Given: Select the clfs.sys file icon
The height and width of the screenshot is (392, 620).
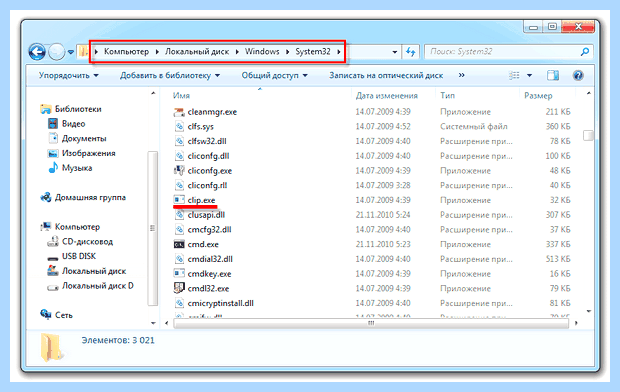Looking at the screenshot, I should [x=179, y=127].
